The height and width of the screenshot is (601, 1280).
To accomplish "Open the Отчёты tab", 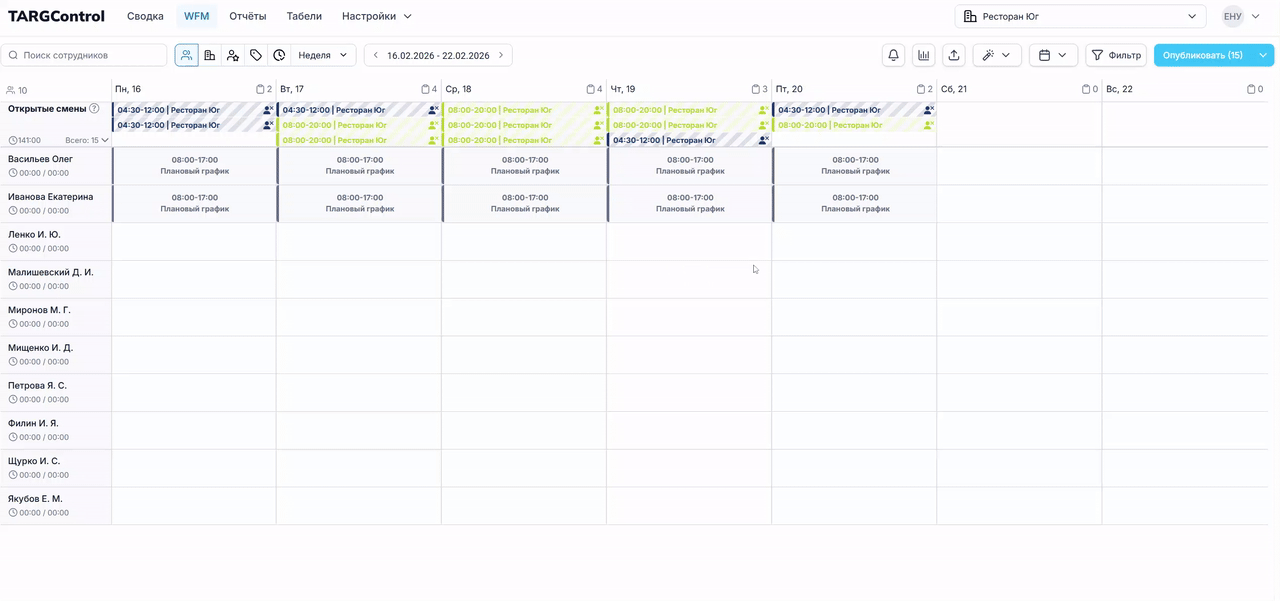I will [247, 16].
